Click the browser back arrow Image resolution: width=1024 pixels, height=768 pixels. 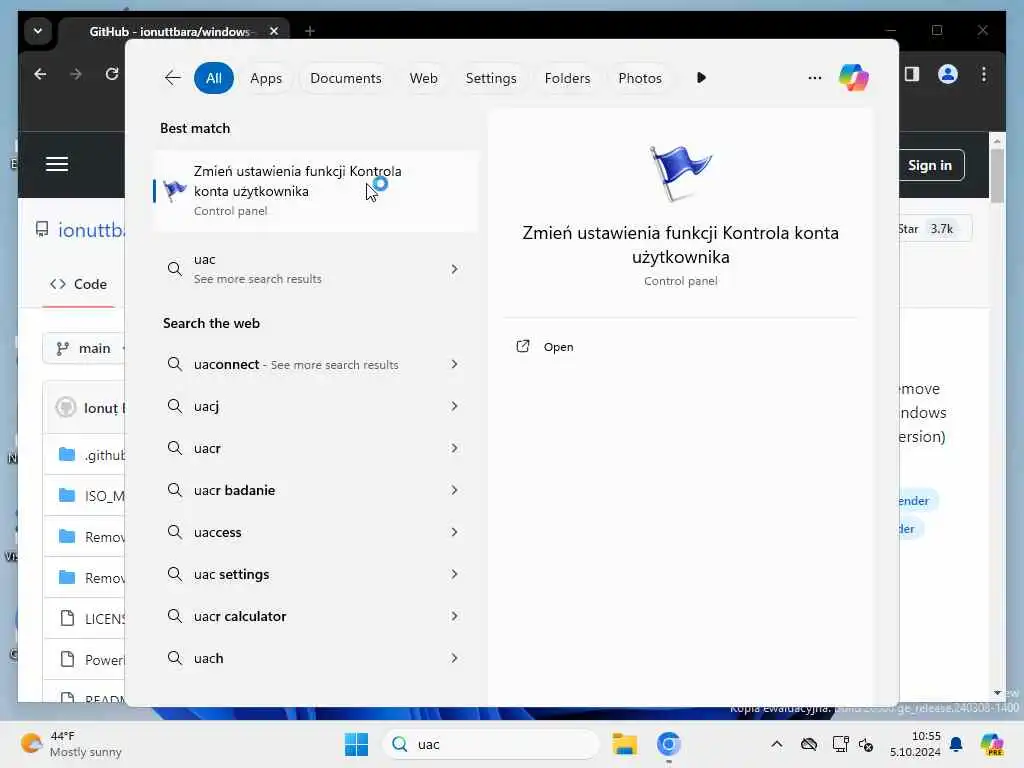pyautogui.click(x=40, y=74)
